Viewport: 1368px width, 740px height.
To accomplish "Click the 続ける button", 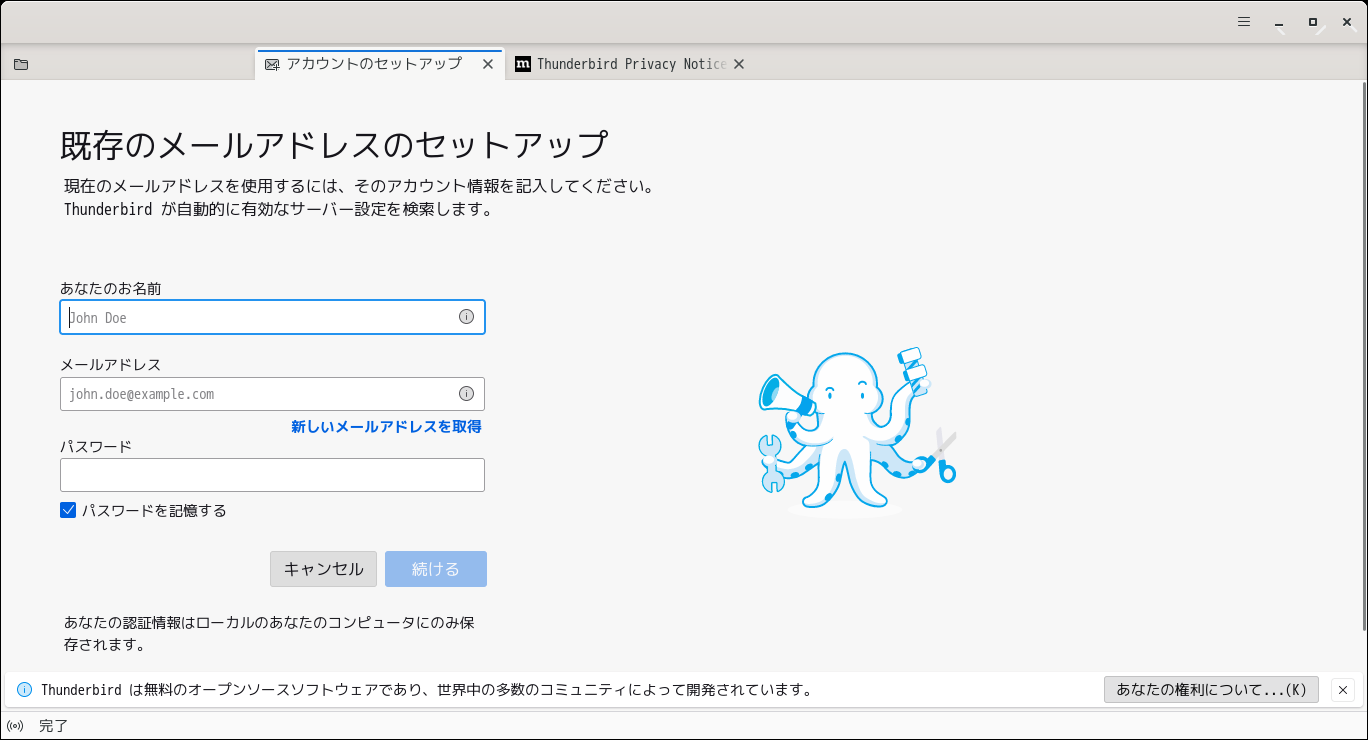I will (x=436, y=569).
